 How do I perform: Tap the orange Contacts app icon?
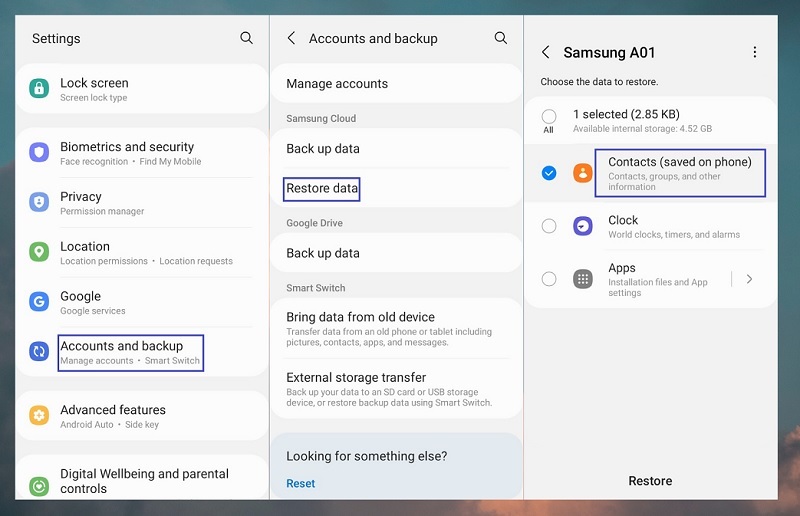pos(583,173)
